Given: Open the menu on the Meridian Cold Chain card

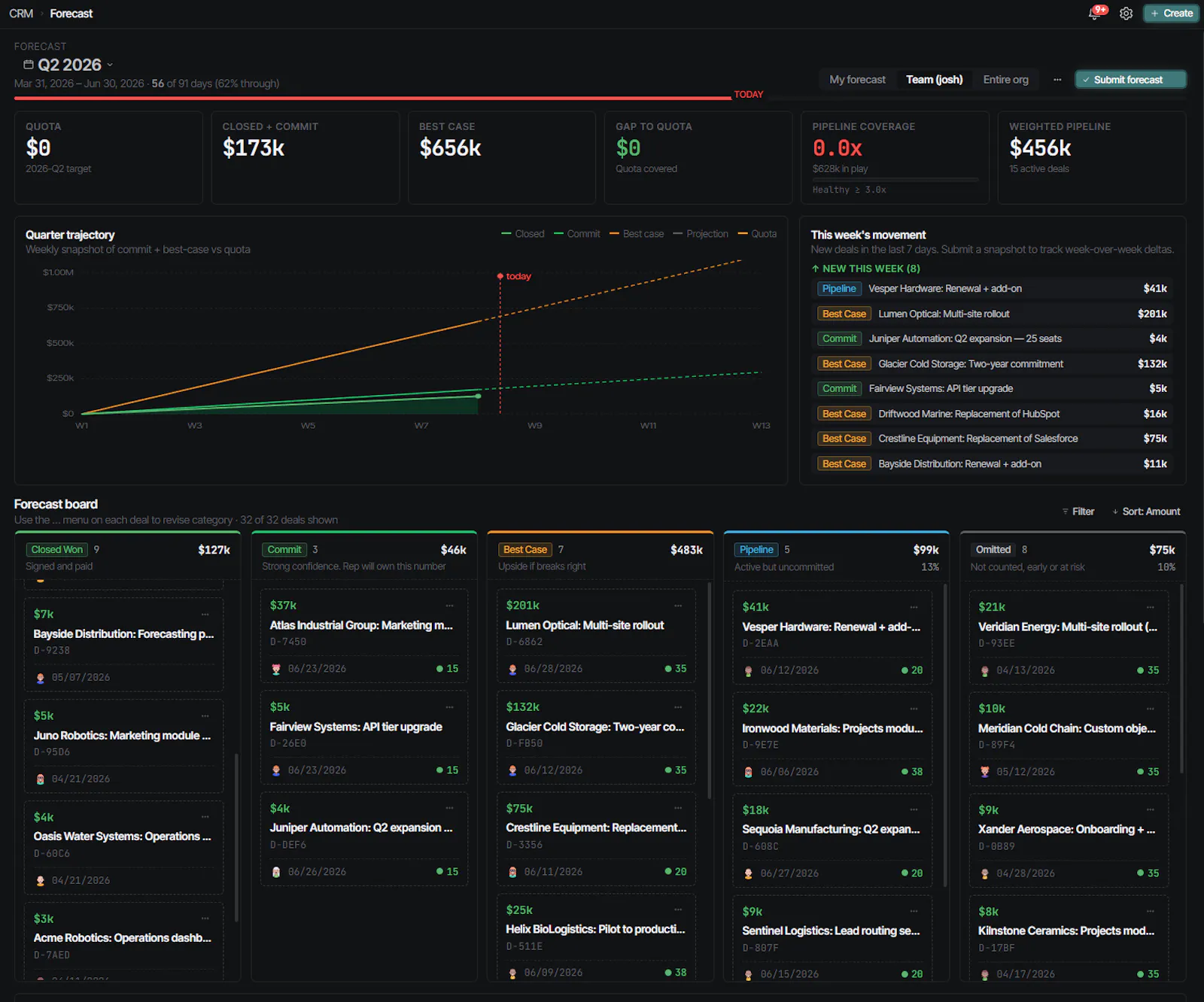Looking at the screenshot, I should tap(1151, 709).
